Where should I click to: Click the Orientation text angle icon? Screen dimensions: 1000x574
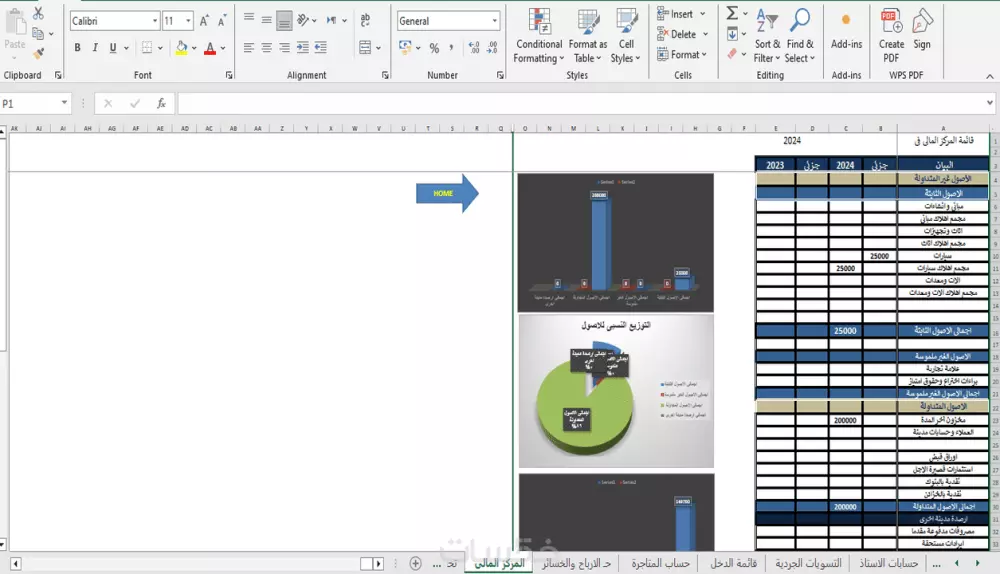pyautogui.click(x=304, y=20)
